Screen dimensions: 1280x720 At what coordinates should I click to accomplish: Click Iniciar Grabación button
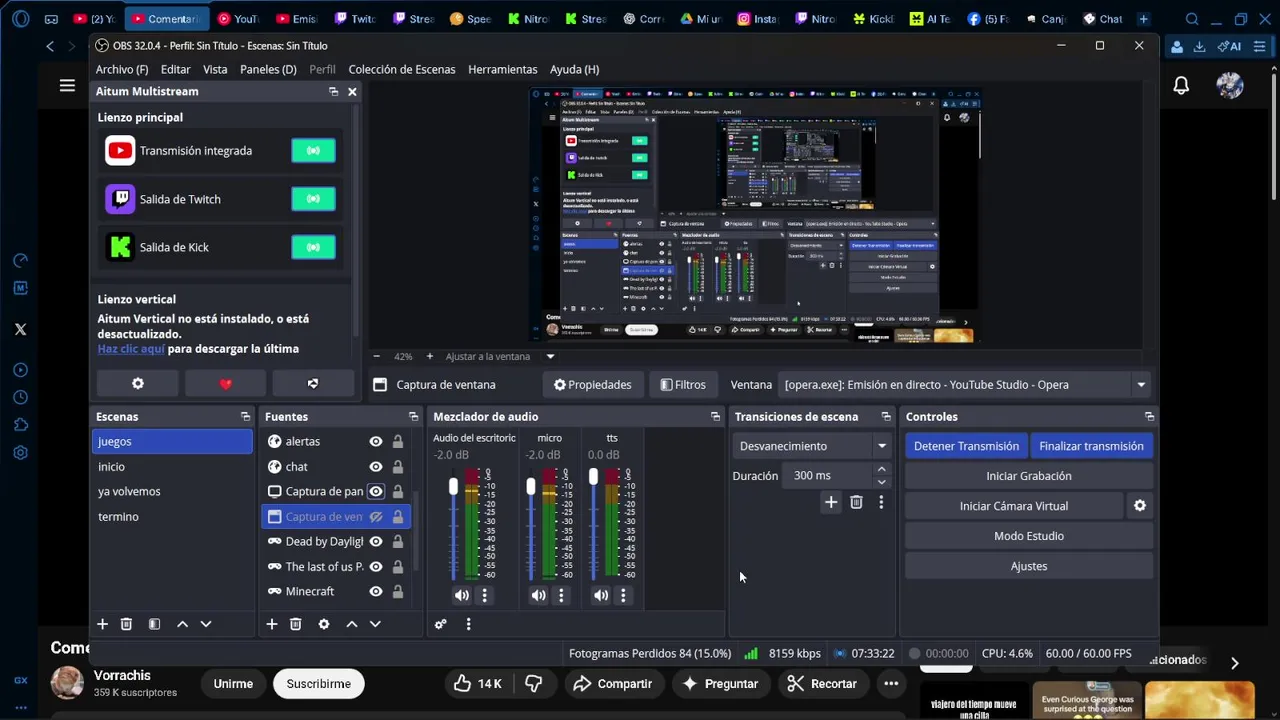[x=1029, y=476]
